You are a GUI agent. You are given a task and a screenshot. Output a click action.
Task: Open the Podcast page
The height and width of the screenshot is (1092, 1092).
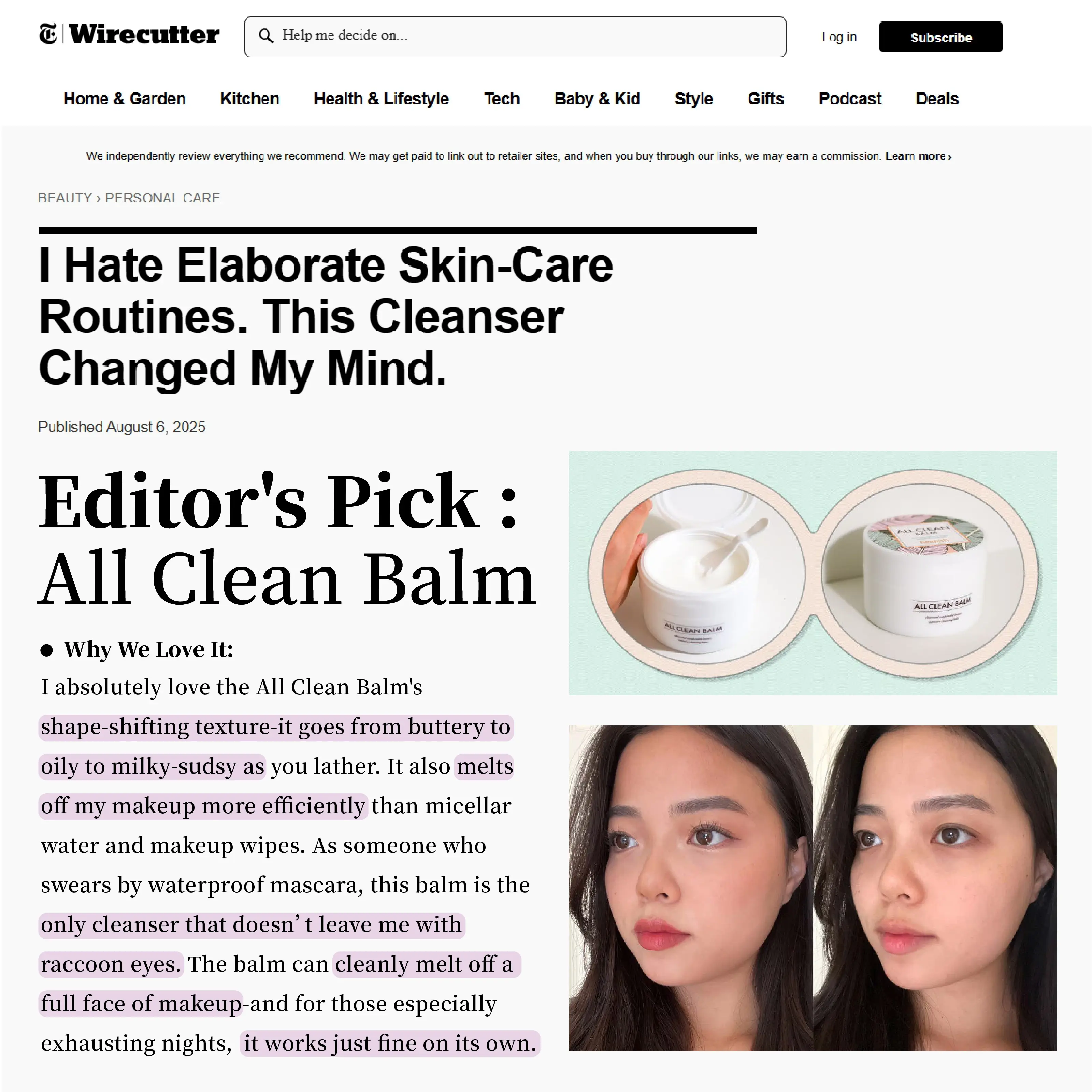849,98
